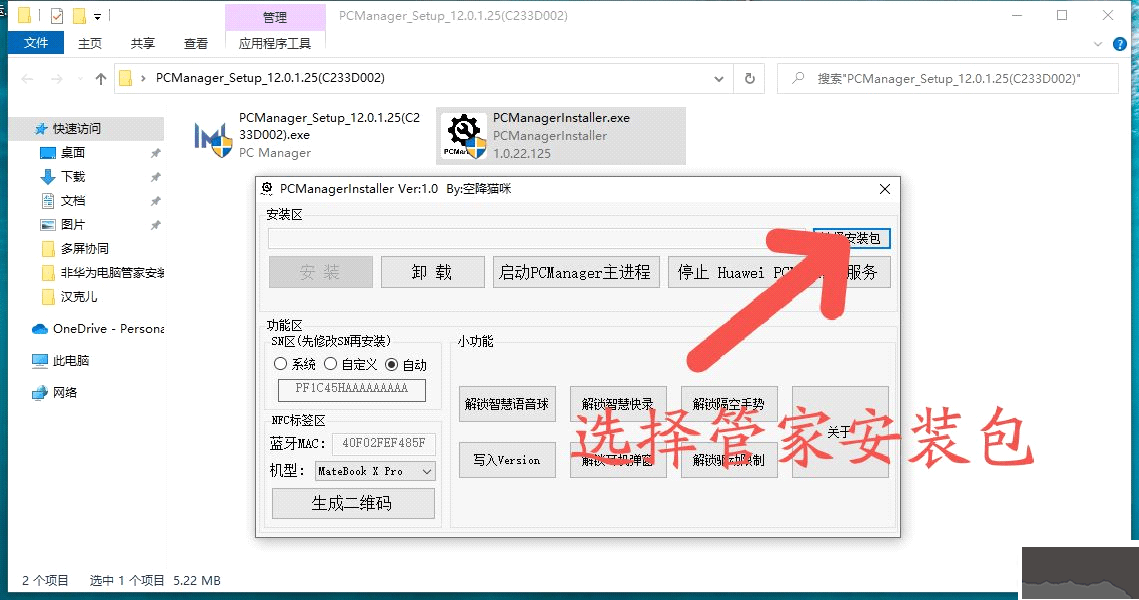Close the PCManagerInstaller dialog

(x=885, y=189)
